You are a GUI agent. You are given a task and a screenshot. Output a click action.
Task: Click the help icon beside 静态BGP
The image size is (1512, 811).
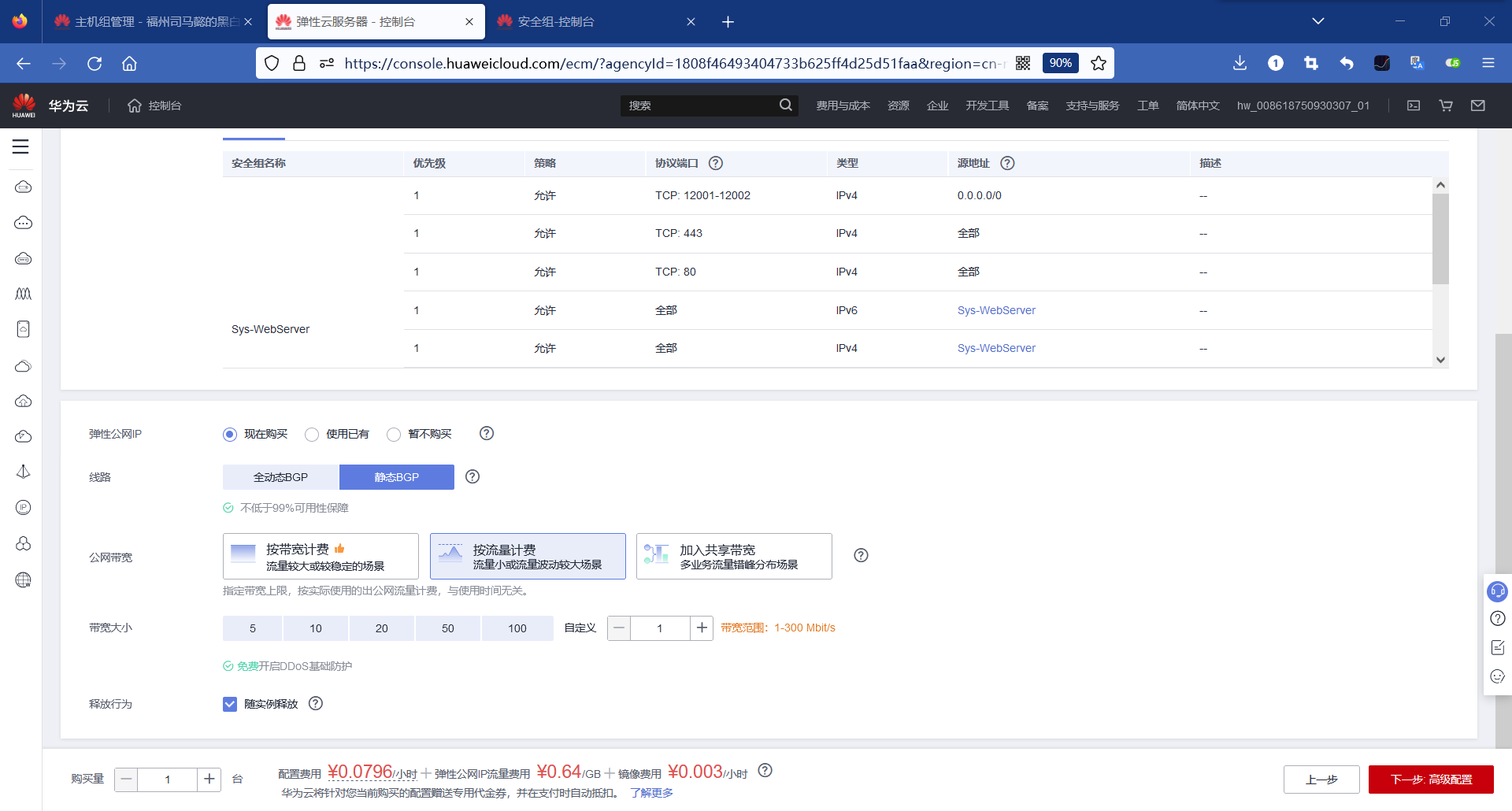(x=472, y=476)
